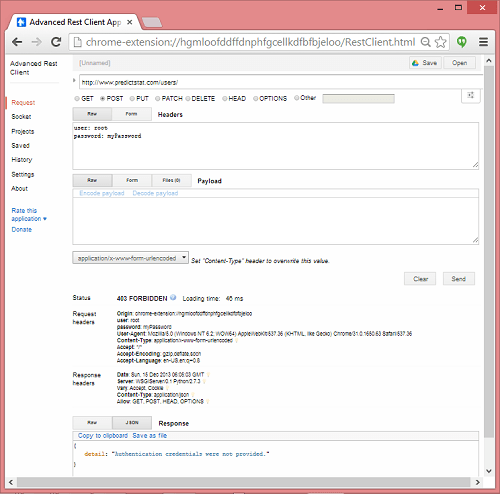Open Projects in the sidebar
The image size is (500, 494).
click(x=23, y=131)
